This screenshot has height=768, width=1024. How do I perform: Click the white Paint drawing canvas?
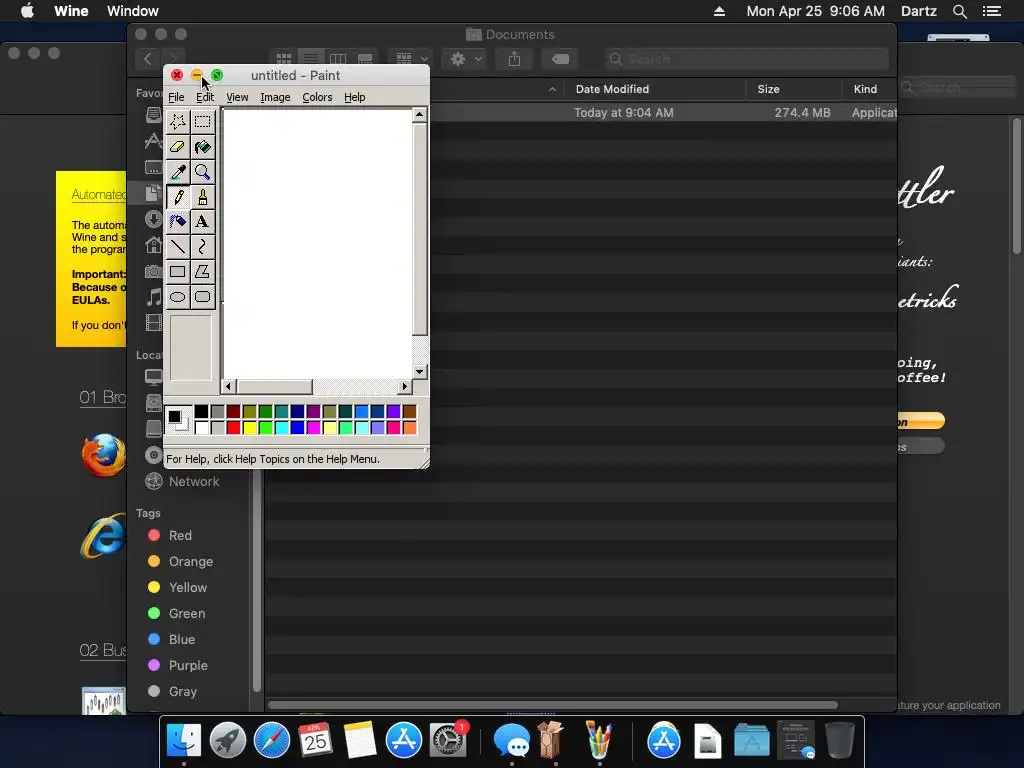(x=318, y=244)
